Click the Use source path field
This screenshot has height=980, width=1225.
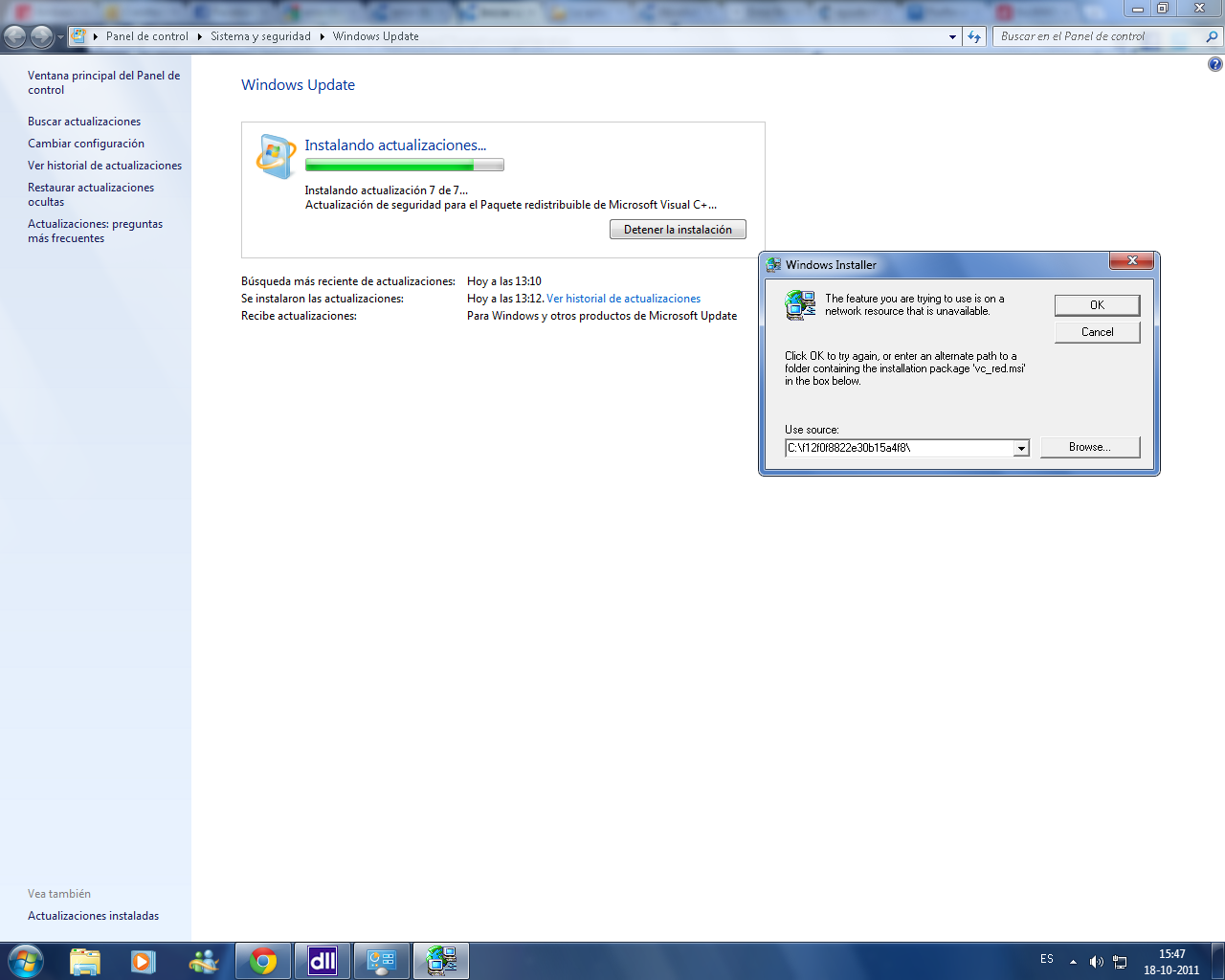tap(899, 448)
